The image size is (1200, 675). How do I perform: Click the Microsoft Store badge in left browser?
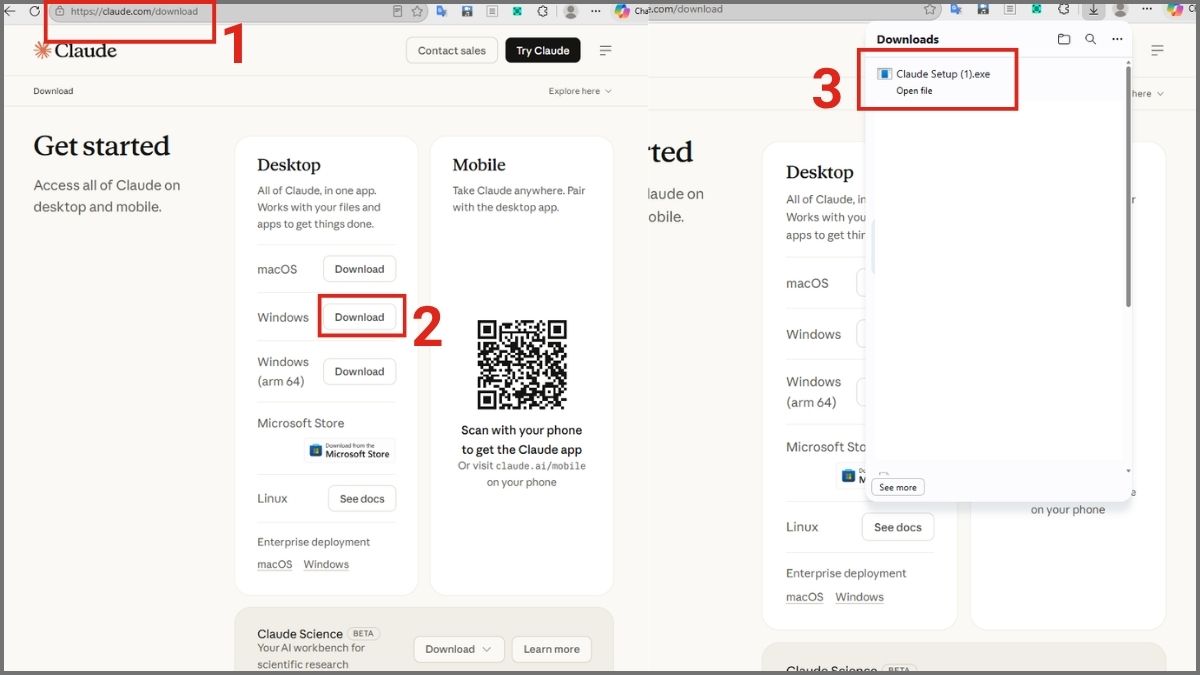pos(350,450)
